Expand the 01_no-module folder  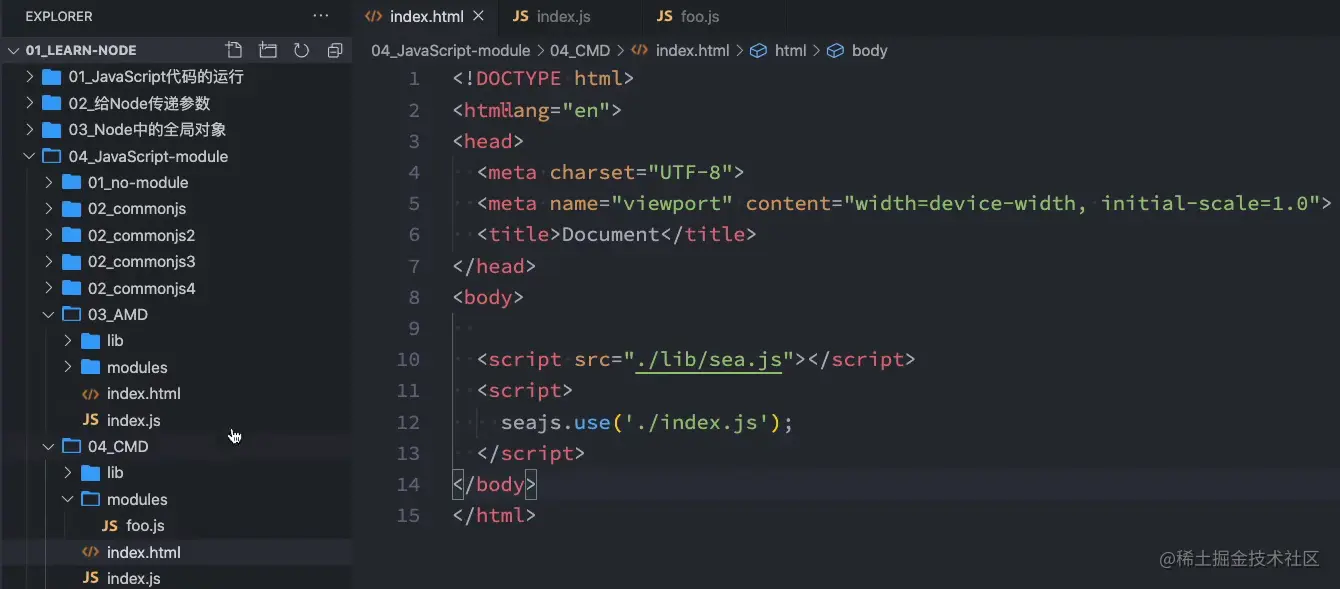click(x=49, y=182)
